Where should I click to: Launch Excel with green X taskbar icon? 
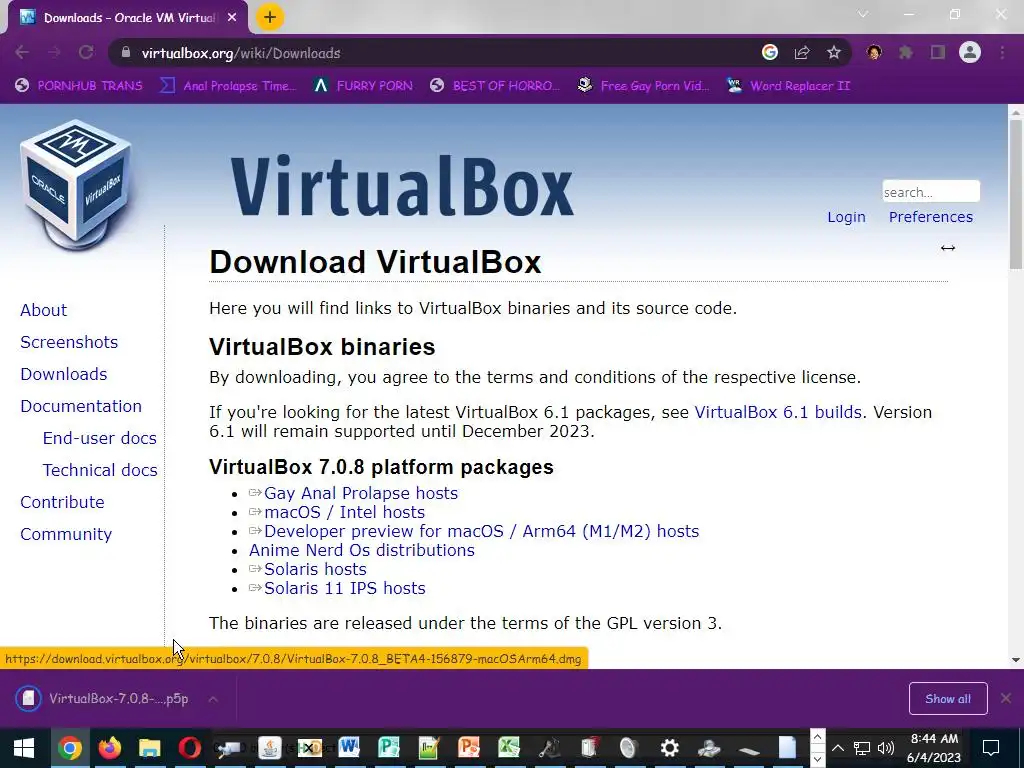(x=509, y=748)
